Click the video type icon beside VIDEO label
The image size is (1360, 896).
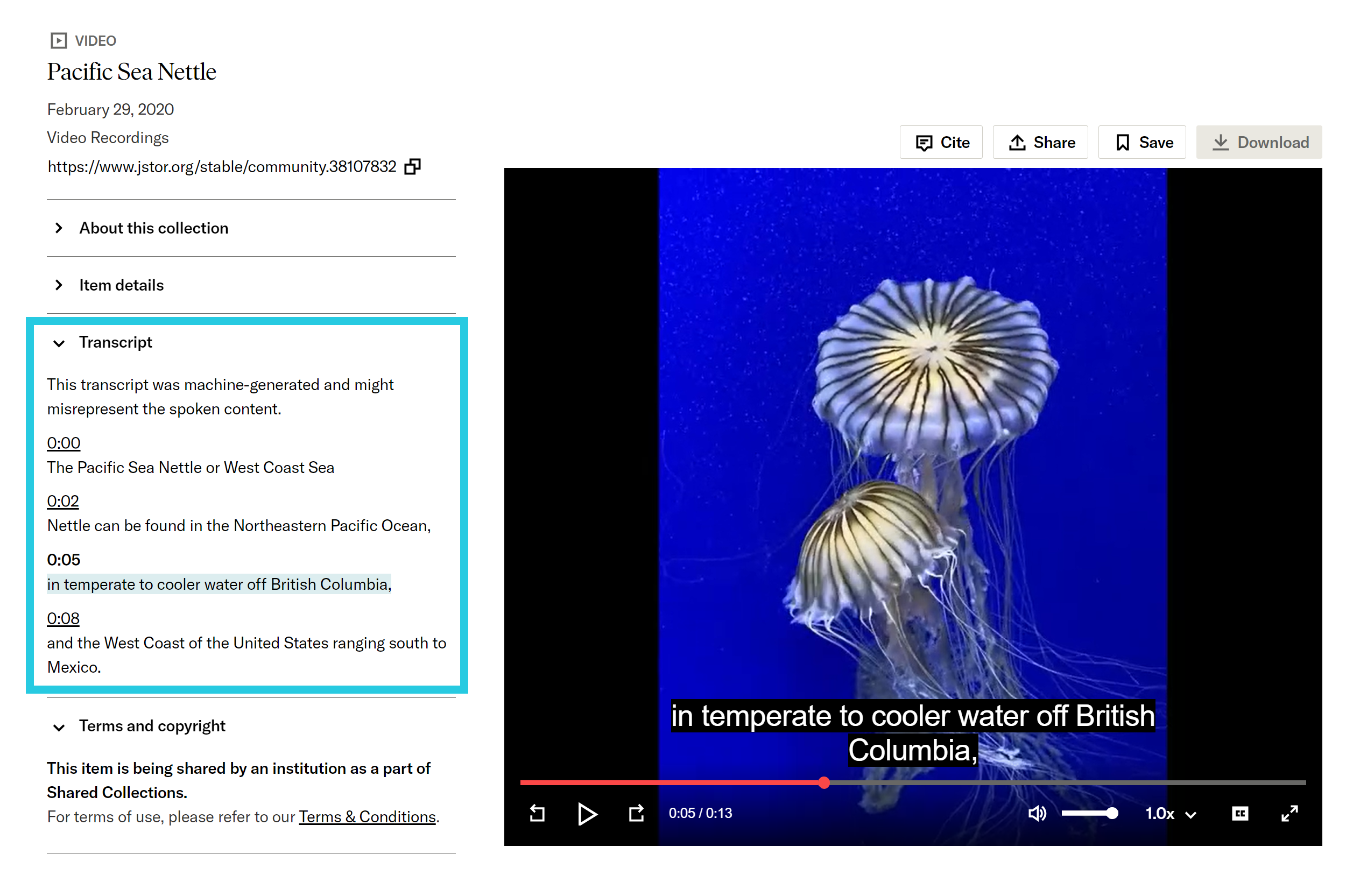(59, 40)
